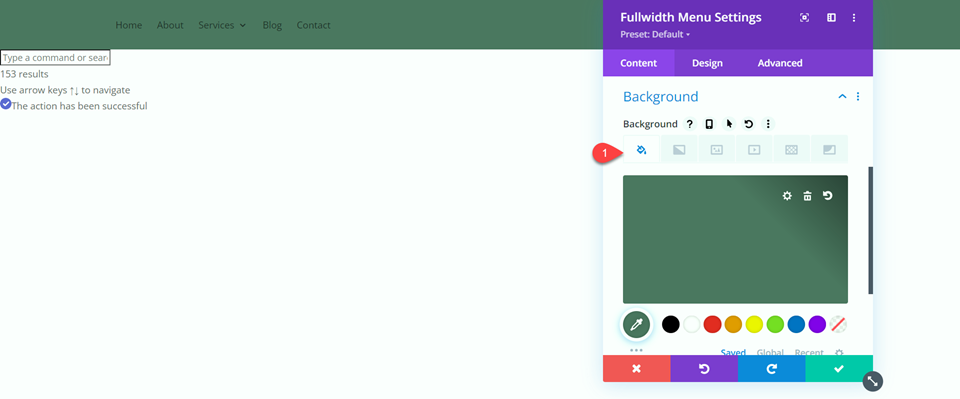Select the background mask tab

(830, 150)
